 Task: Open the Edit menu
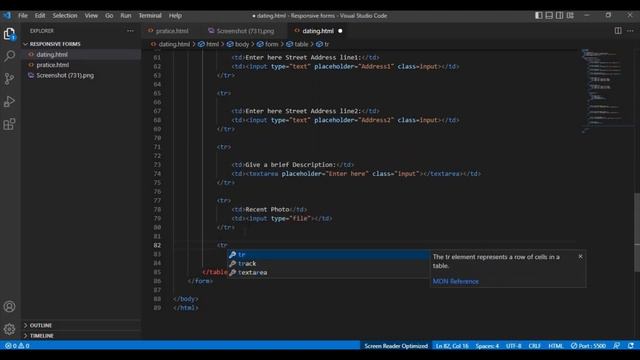[x=40, y=16]
